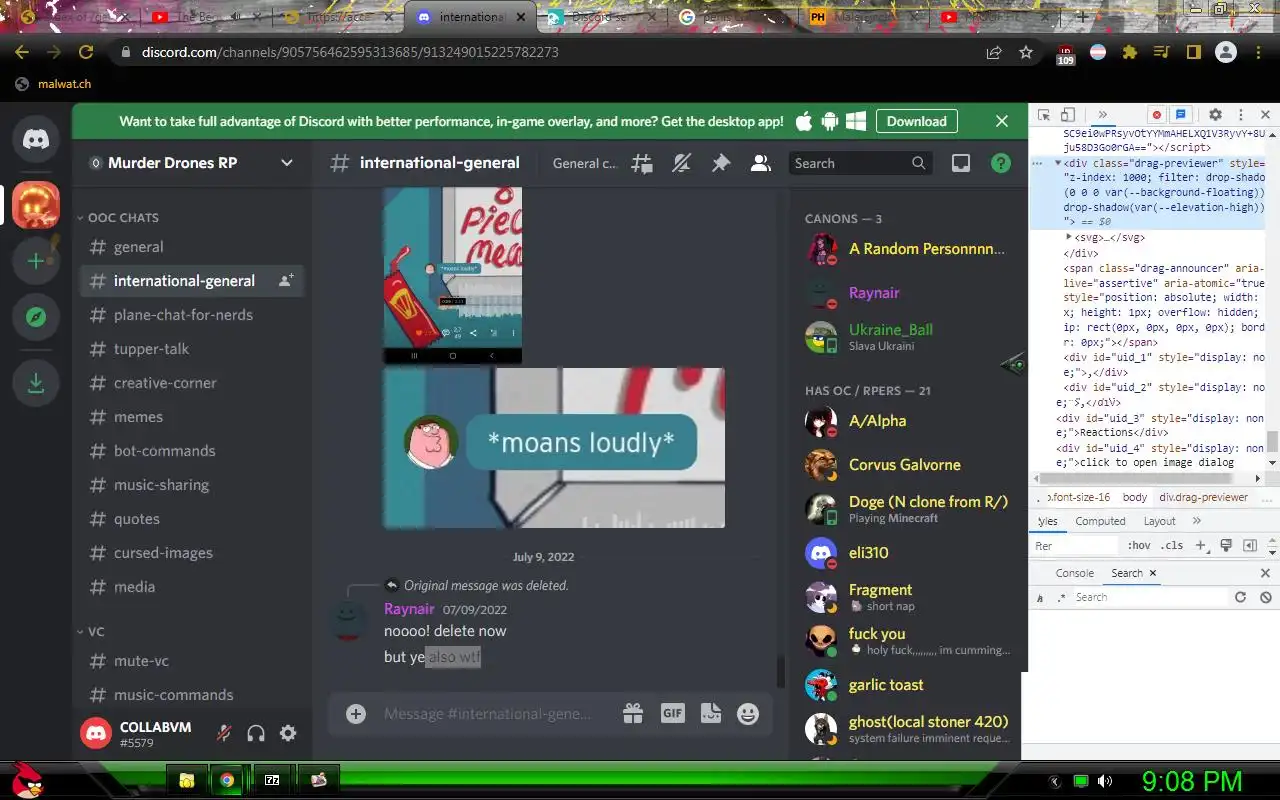Open DevTools settings gear
Image resolution: width=1280 pixels, height=800 pixels.
click(1215, 115)
